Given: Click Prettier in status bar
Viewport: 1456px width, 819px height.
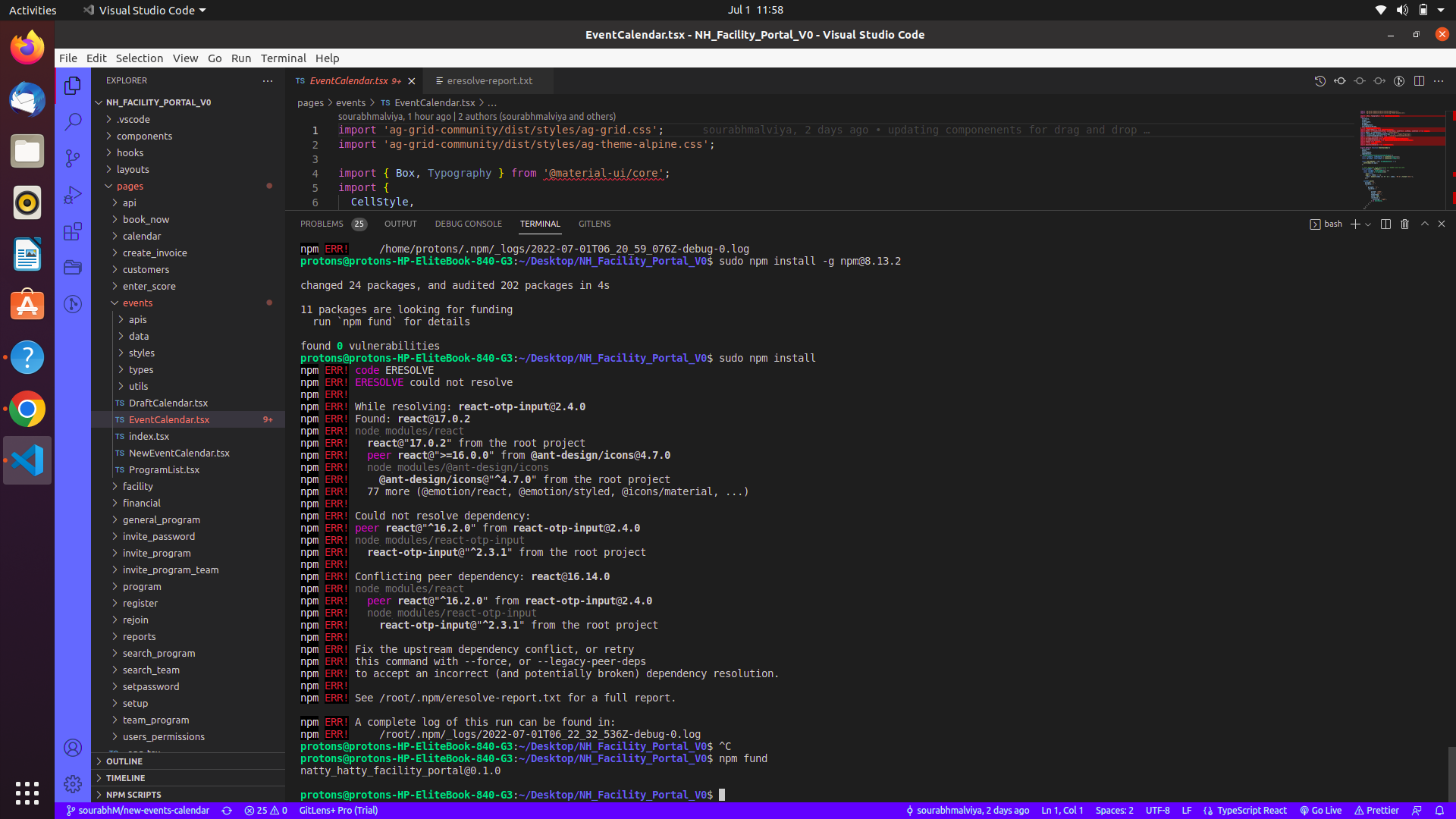Looking at the screenshot, I should [x=1376, y=811].
